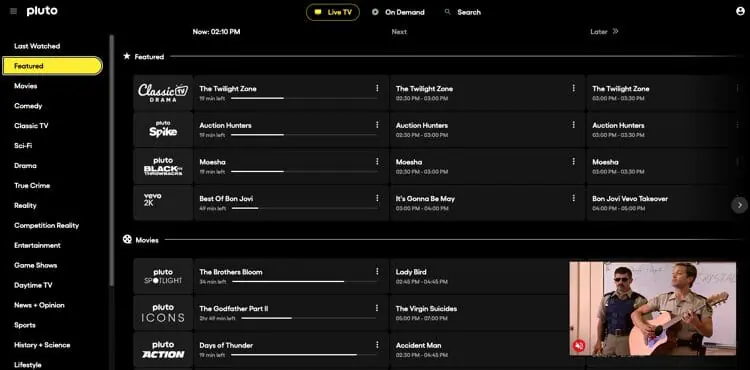750x370 pixels.
Task: Open the user profile account icon
Action: tap(740, 11)
